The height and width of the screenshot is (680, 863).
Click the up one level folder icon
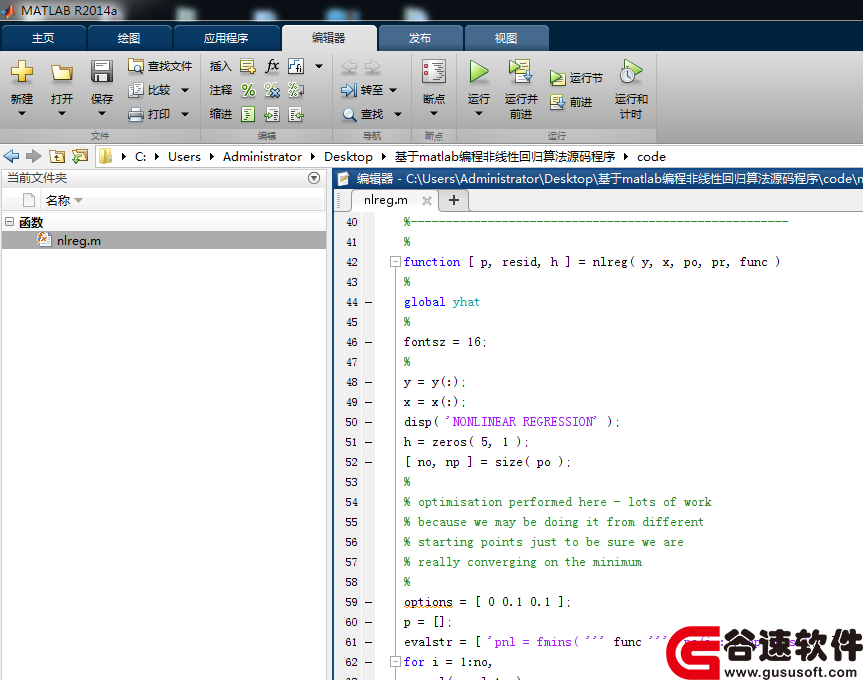[x=57, y=157]
